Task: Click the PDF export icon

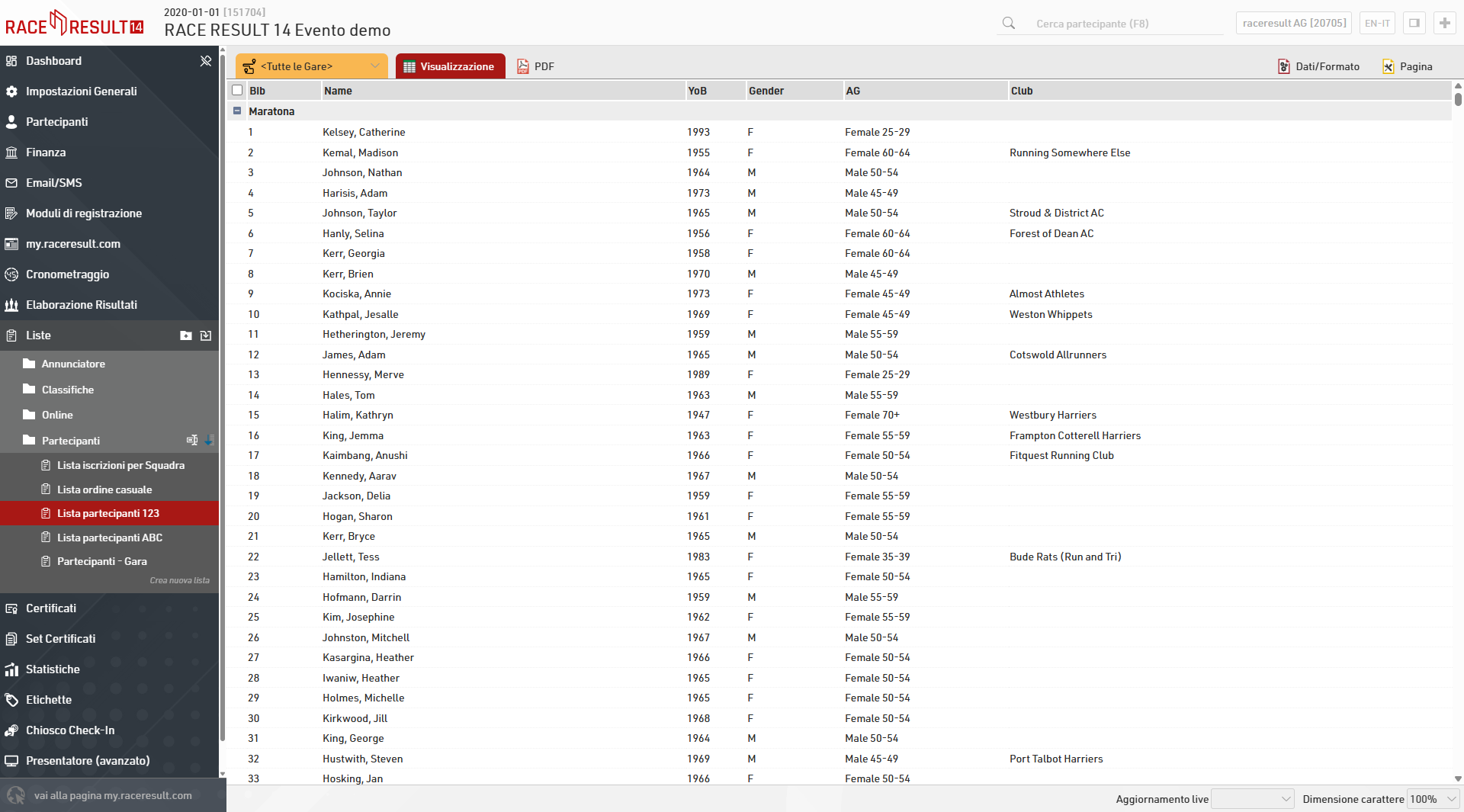Action: pos(523,66)
